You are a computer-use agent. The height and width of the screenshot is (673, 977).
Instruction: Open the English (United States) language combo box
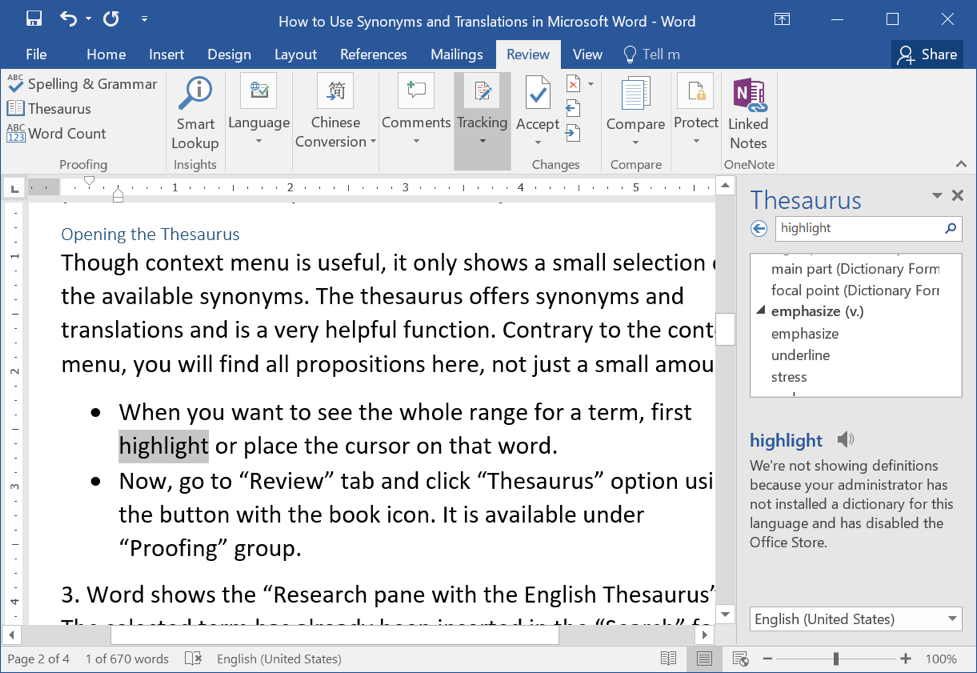click(x=855, y=619)
